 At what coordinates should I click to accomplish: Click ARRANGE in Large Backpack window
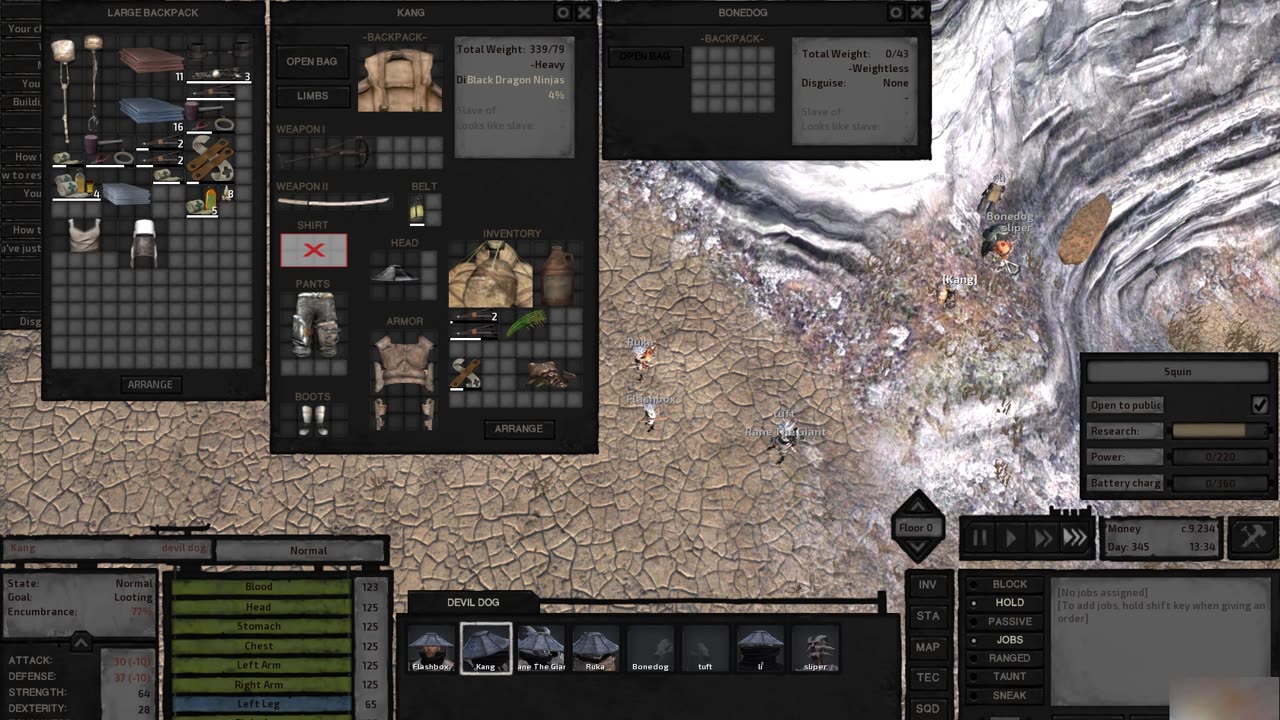coord(150,384)
